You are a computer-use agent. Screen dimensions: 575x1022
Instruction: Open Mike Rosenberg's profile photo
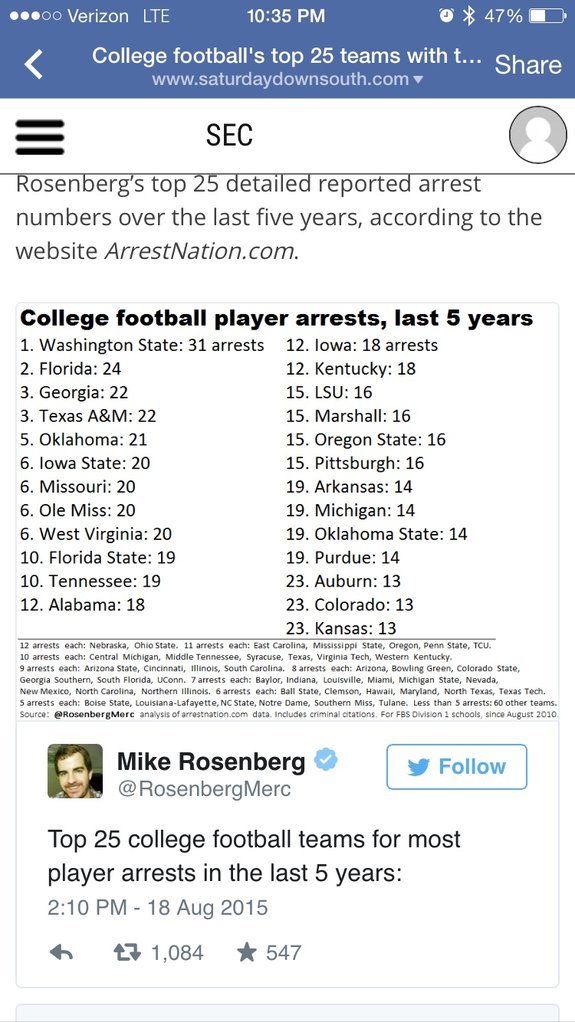[x=75, y=771]
